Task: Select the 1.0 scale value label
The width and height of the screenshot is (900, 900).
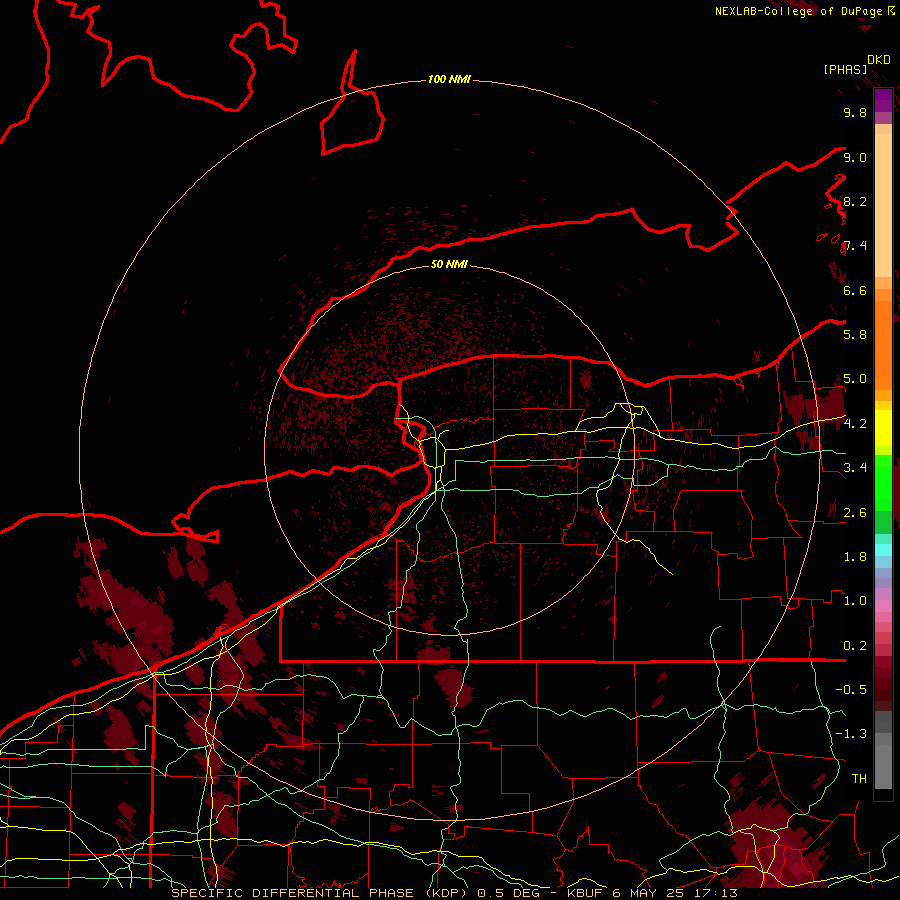Action: click(x=855, y=600)
